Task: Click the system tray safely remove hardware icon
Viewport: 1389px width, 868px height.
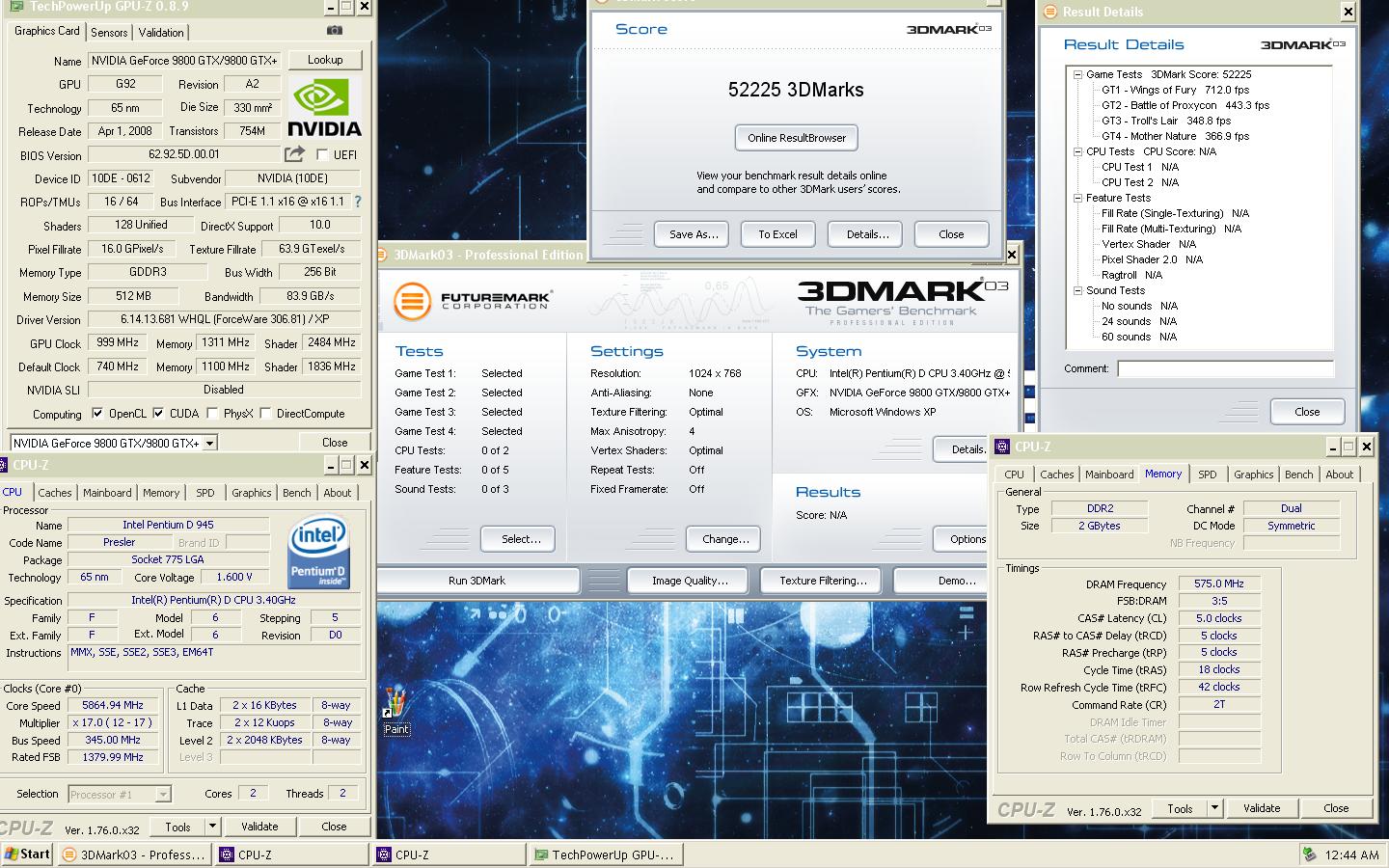Action: [x=1309, y=854]
